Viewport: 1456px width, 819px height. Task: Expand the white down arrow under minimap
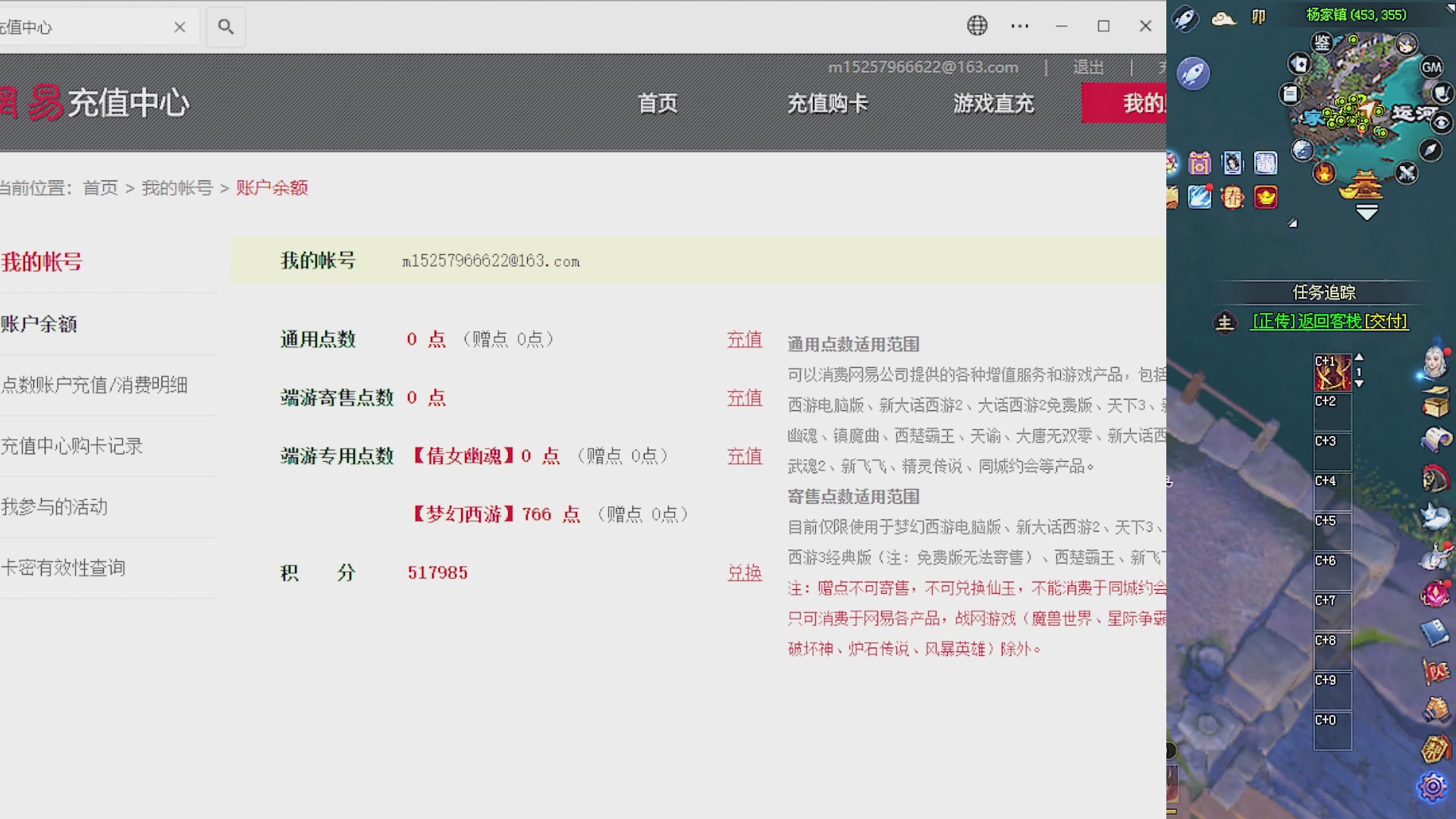click(1367, 213)
